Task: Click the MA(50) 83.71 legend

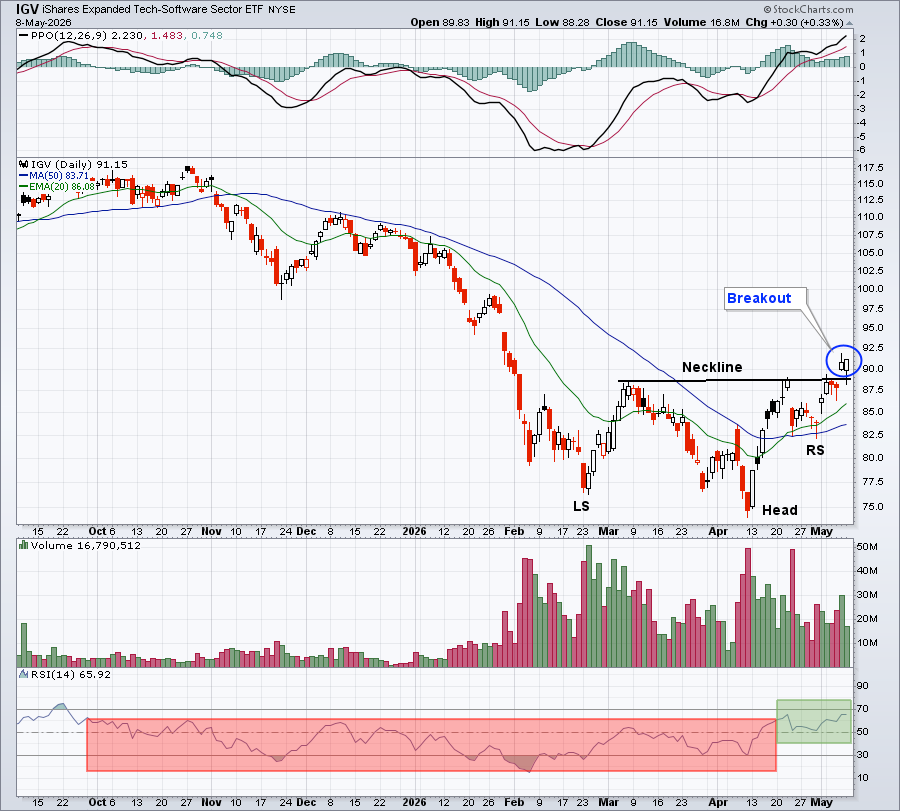Action: 59,176
